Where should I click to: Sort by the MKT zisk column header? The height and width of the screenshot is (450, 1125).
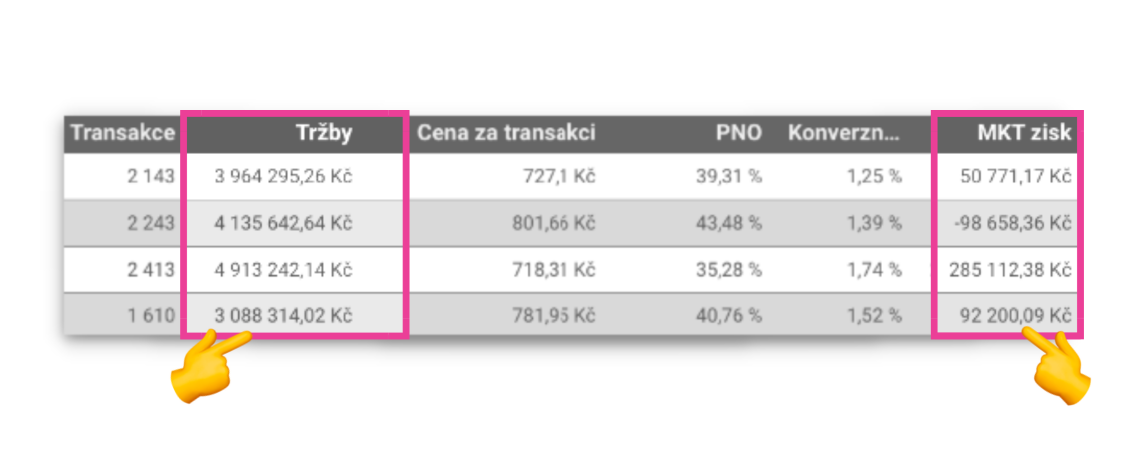click(x=1024, y=133)
